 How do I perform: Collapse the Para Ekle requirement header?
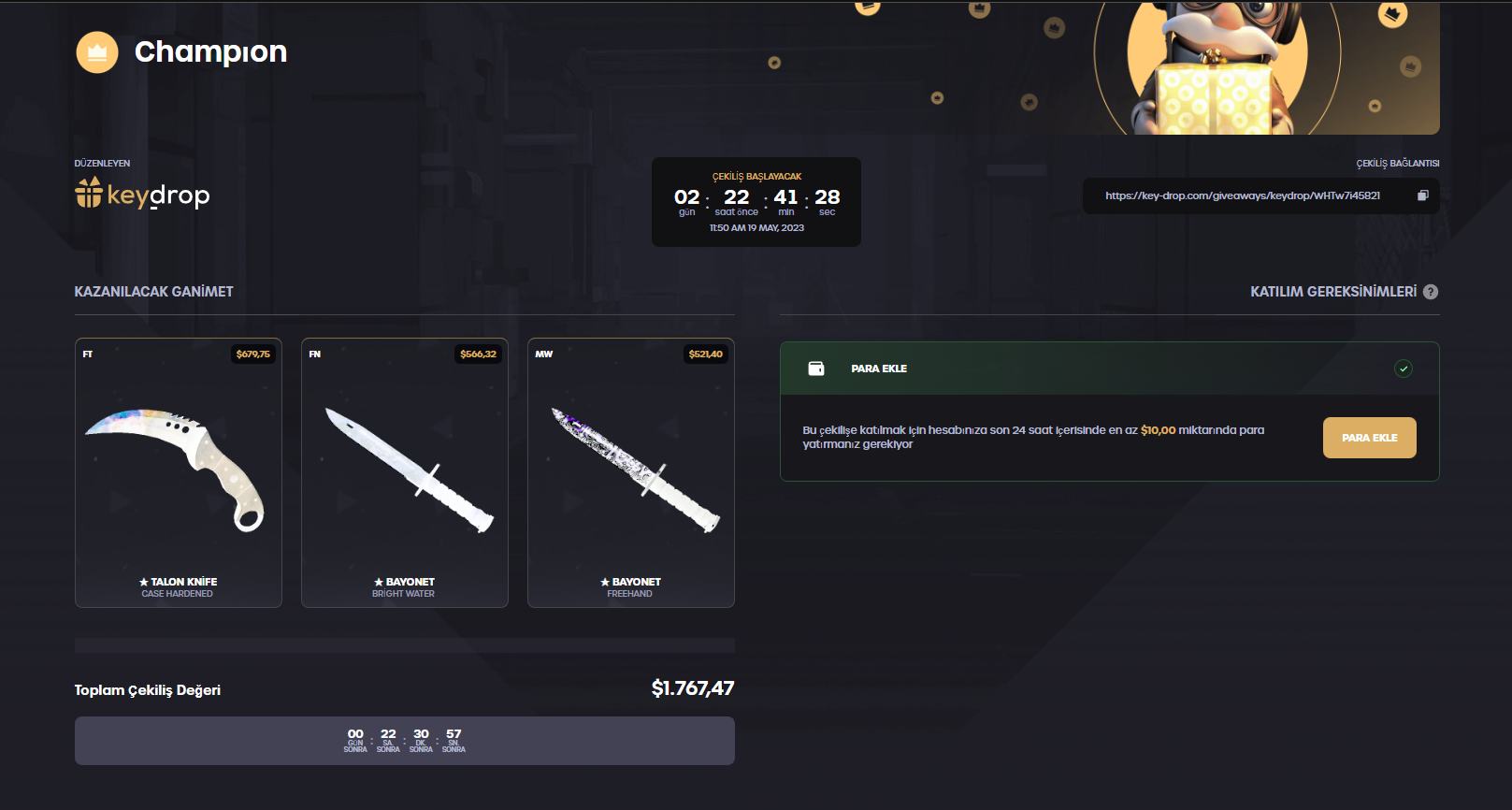[1109, 369]
